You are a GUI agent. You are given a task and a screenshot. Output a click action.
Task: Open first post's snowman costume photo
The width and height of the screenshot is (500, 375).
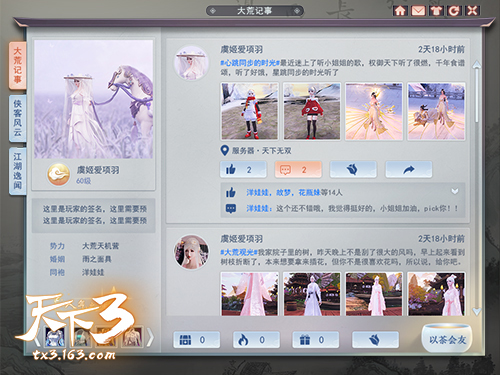[x=249, y=111]
